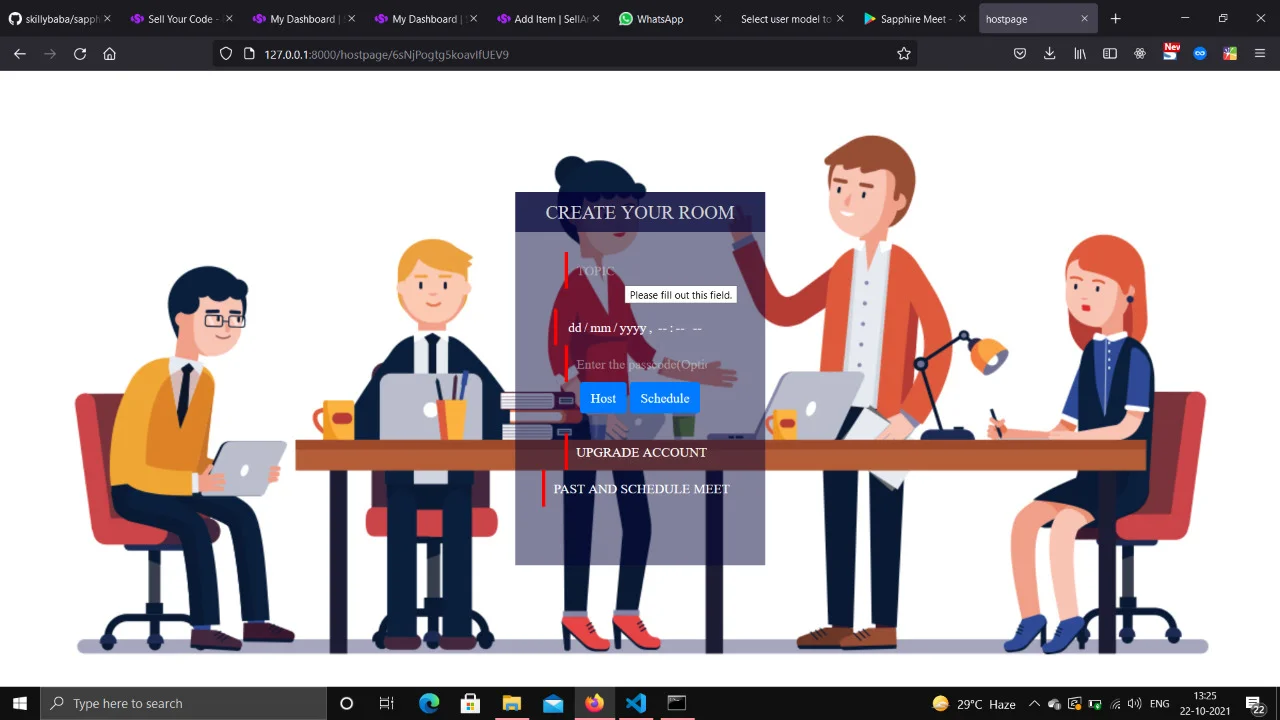Focus the TOPIC input field

pos(641,271)
